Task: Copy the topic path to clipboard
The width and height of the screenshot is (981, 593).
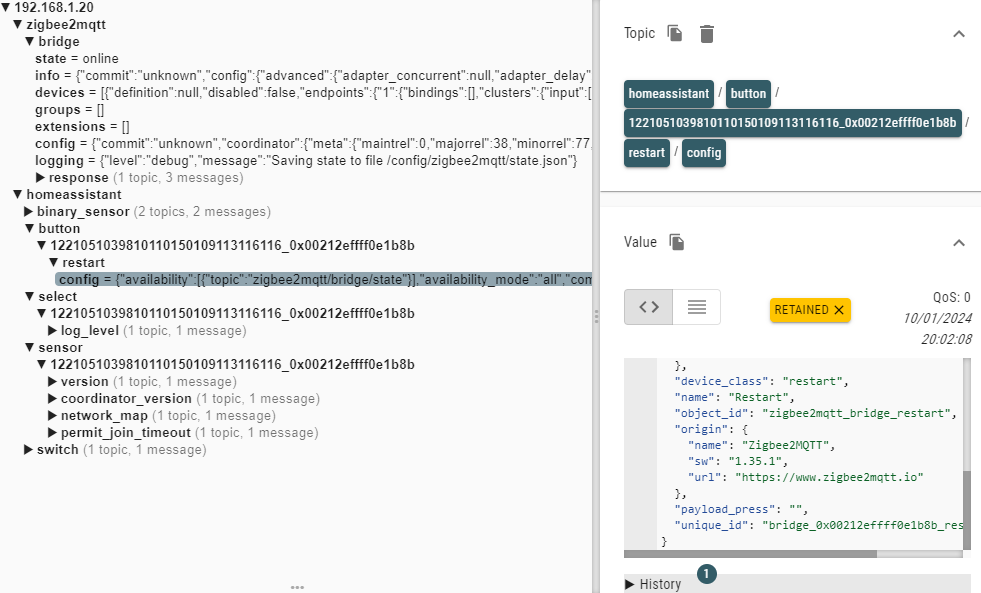Action: click(675, 34)
